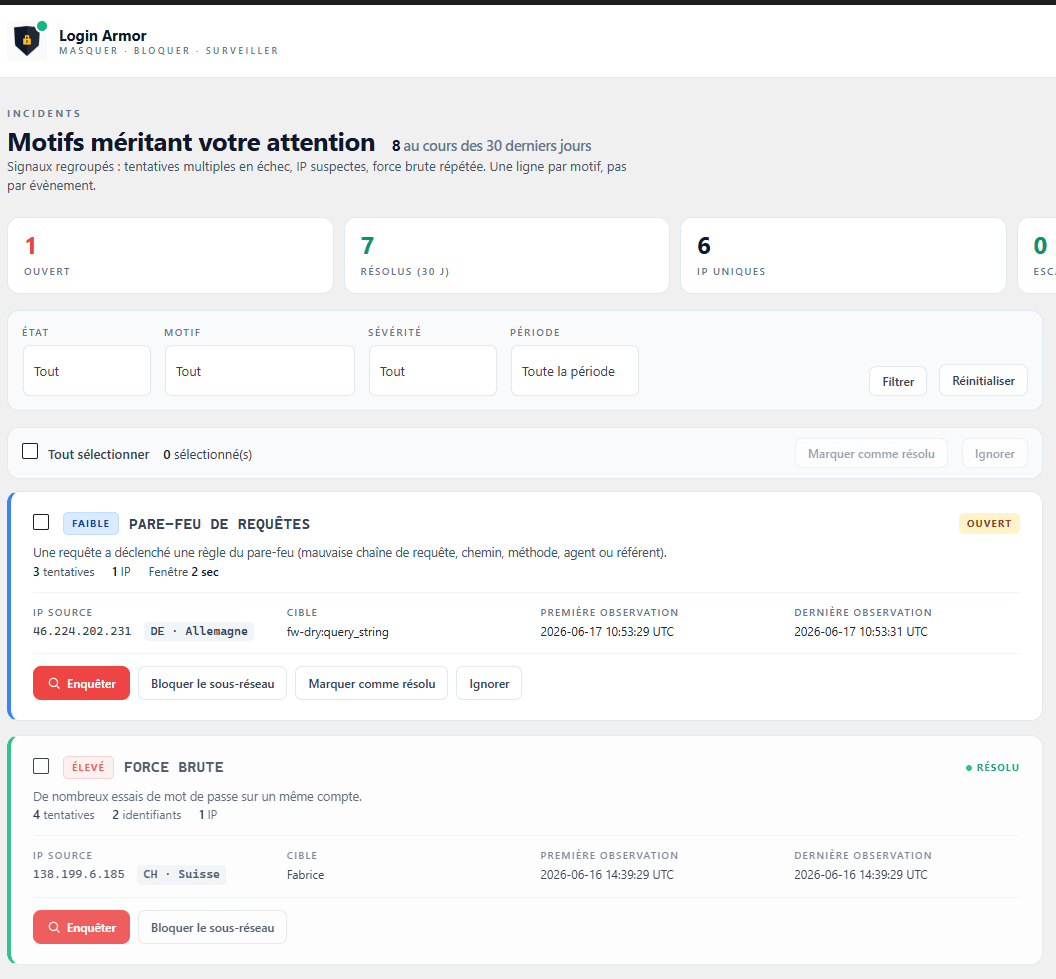Viewport: 1056px width, 979px height.
Task: Open the Période dropdown showing Toute la période
Action: click(x=574, y=370)
